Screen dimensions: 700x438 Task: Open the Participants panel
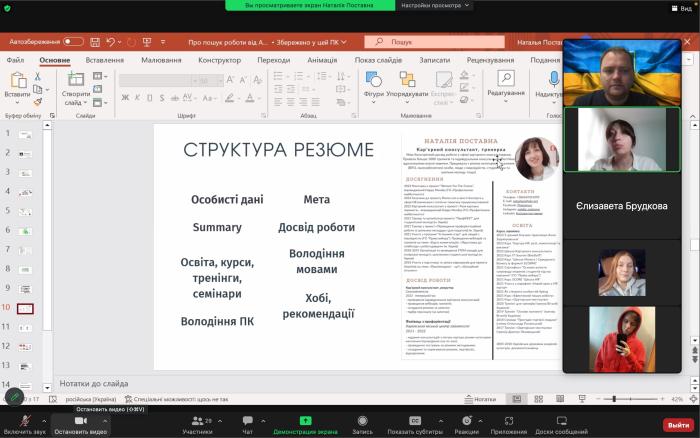(196, 421)
